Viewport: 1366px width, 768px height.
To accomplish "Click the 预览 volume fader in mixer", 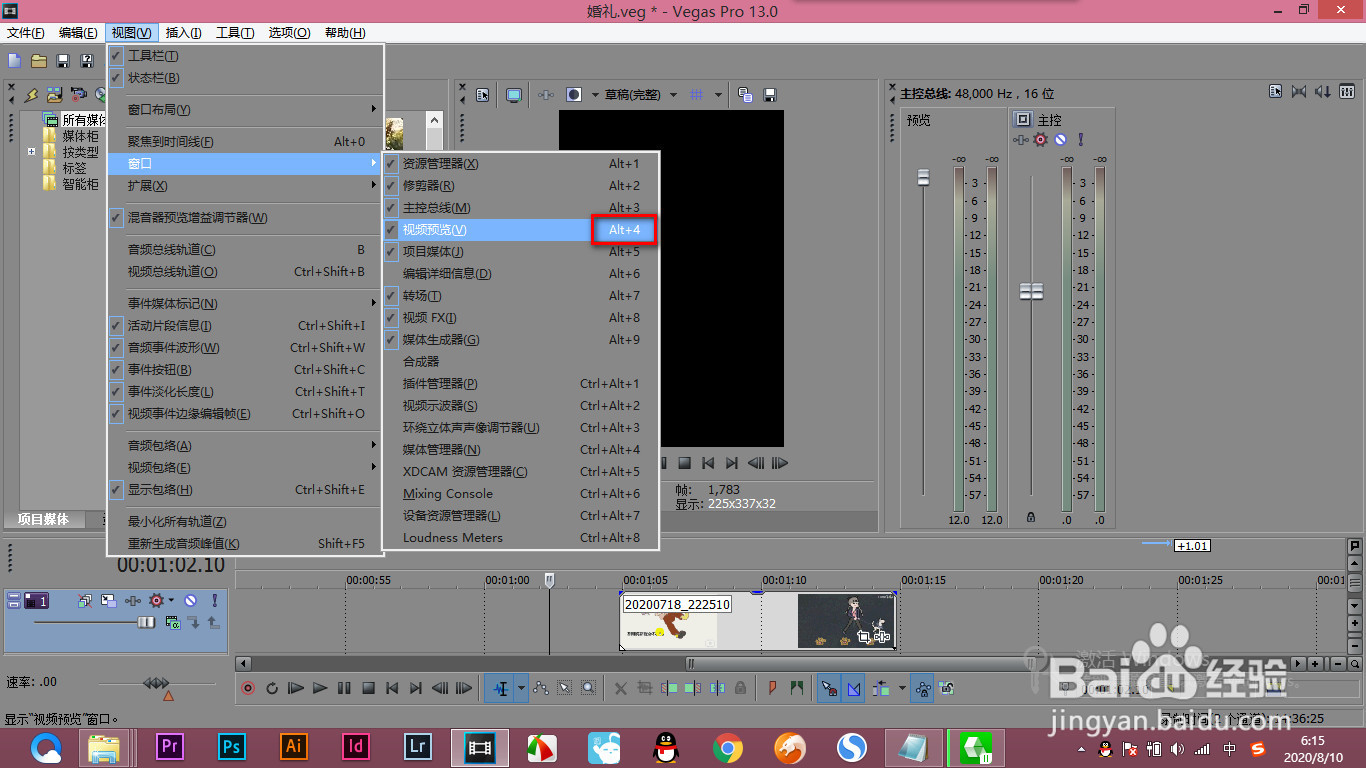I will pos(923,178).
